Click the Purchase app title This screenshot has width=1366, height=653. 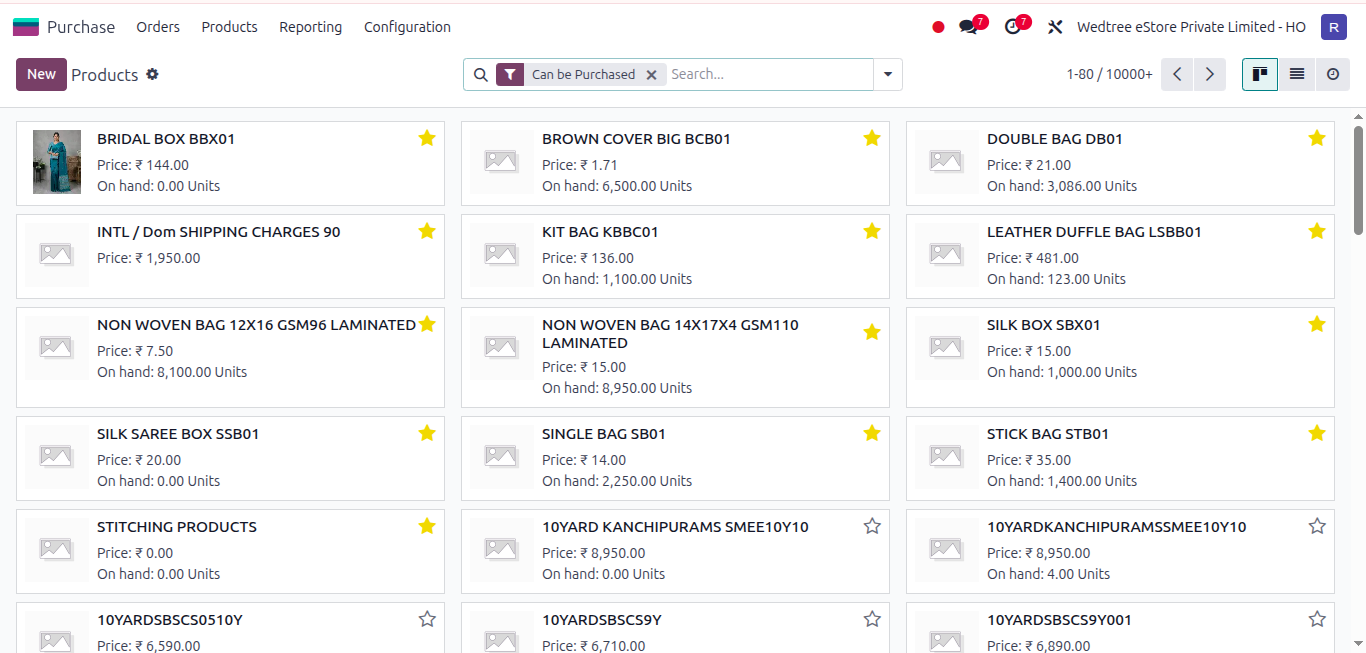tap(81, 27)
